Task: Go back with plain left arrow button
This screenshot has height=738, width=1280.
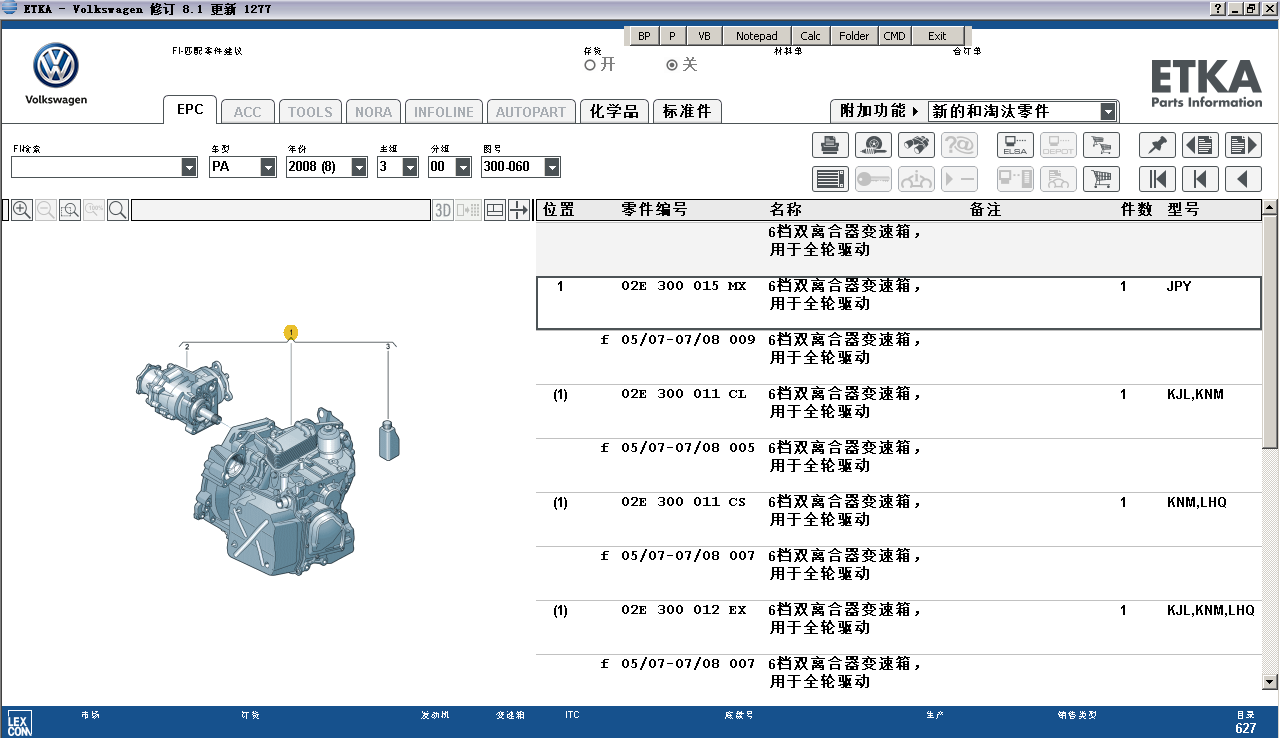Action: pyautogui.click(x=1243, y=179)
